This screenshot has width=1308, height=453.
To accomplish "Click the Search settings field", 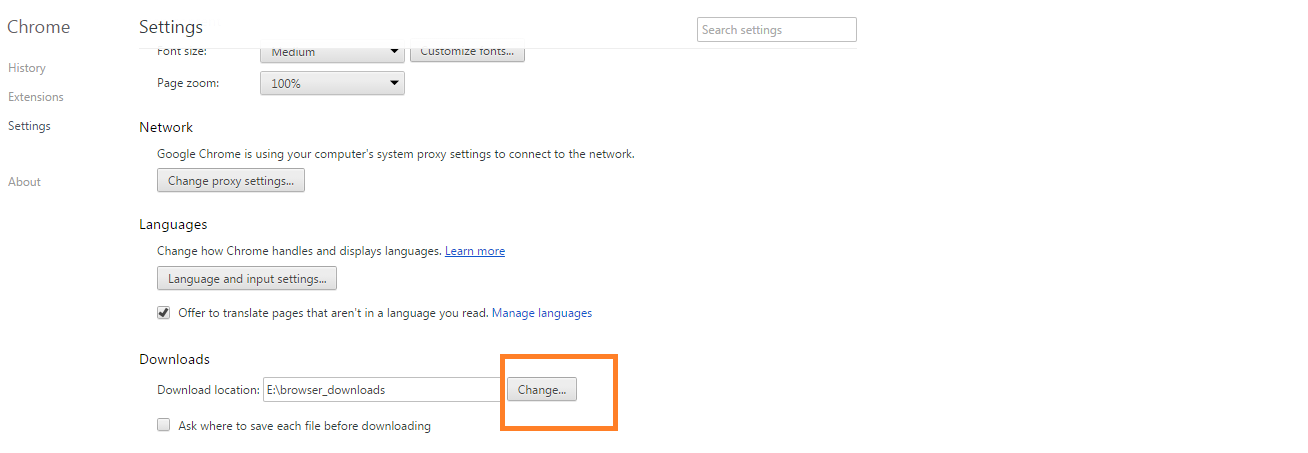I will [777, 30].
